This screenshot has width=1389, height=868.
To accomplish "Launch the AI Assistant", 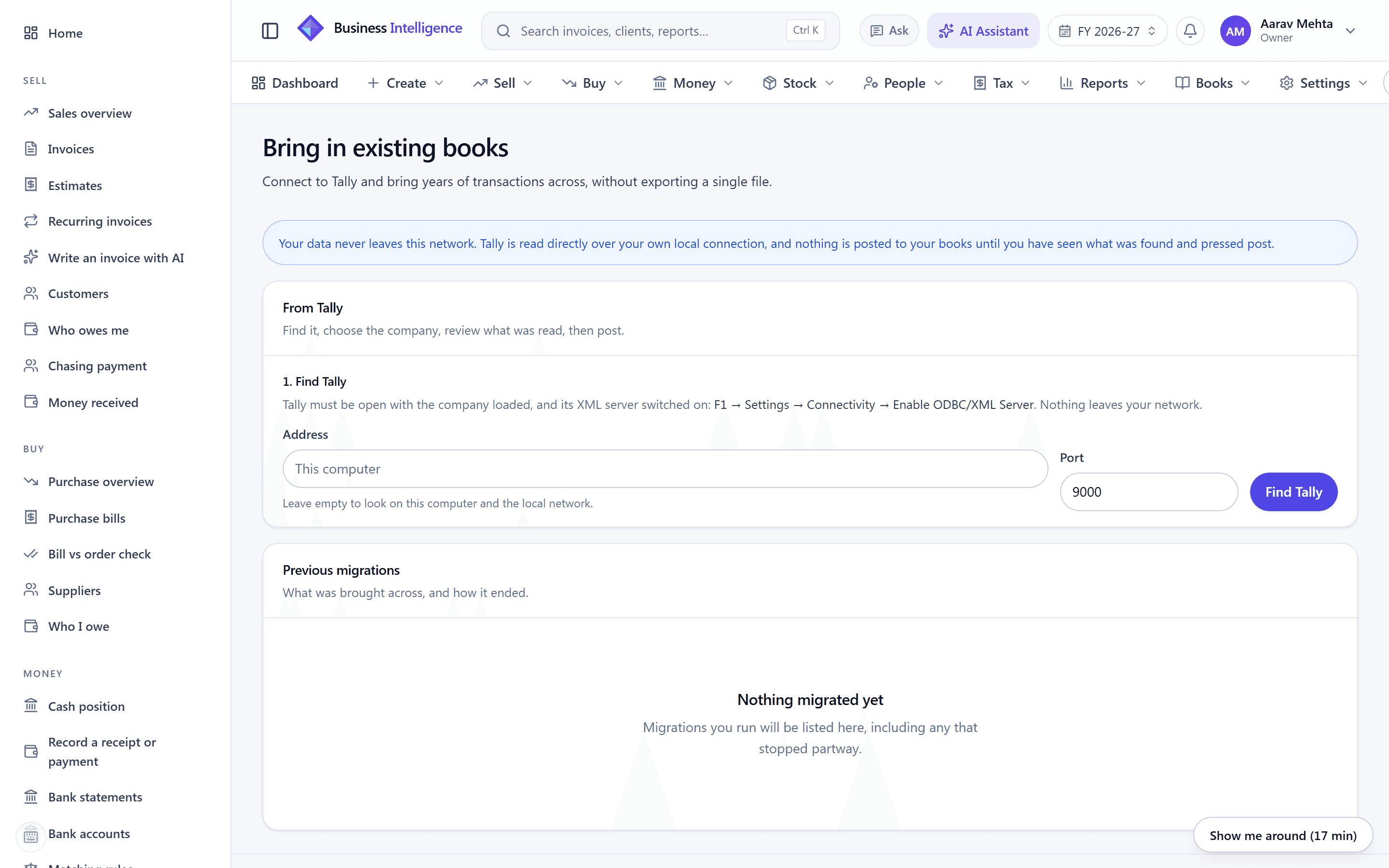I will coord(983,31).
